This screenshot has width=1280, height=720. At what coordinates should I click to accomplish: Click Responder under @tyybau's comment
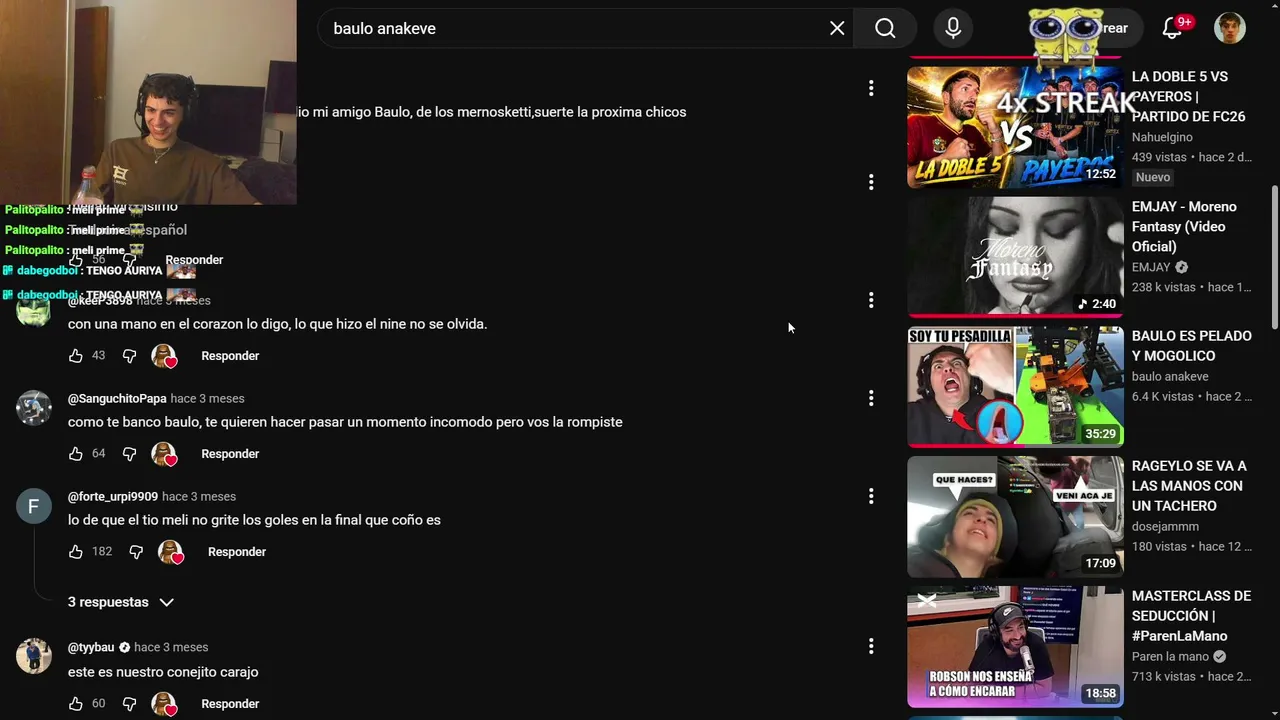click(230, 704)
